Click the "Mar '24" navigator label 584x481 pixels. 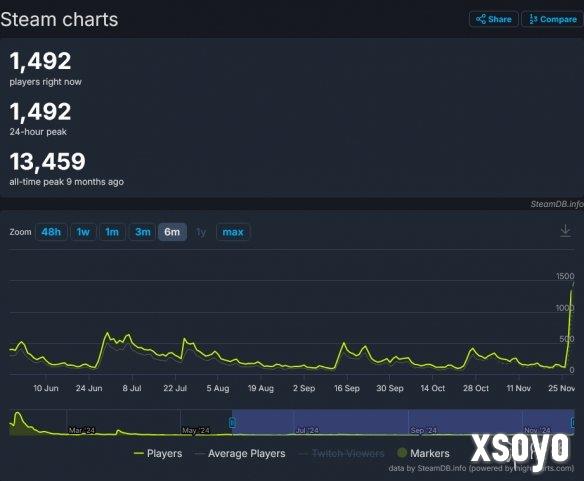pyautogui.click(x=82, y=430)
